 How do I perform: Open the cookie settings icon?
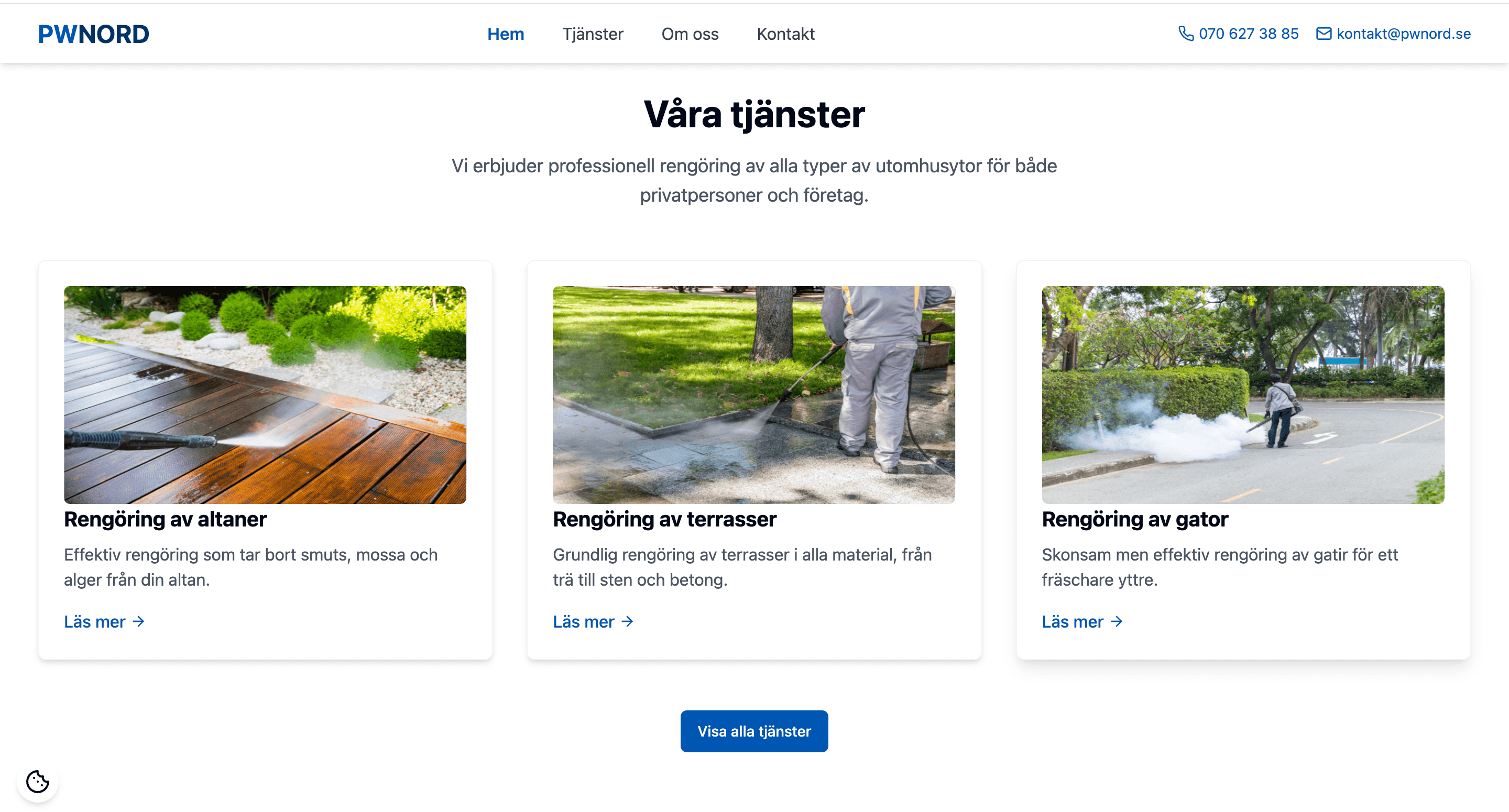[x=38, y=781]
